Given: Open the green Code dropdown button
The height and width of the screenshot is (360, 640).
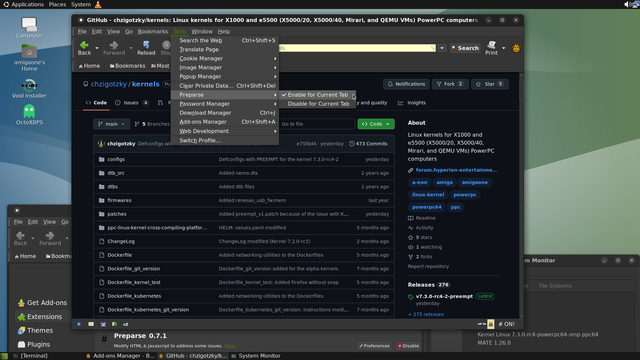Looking at the screenshot, I should (376, 124).
